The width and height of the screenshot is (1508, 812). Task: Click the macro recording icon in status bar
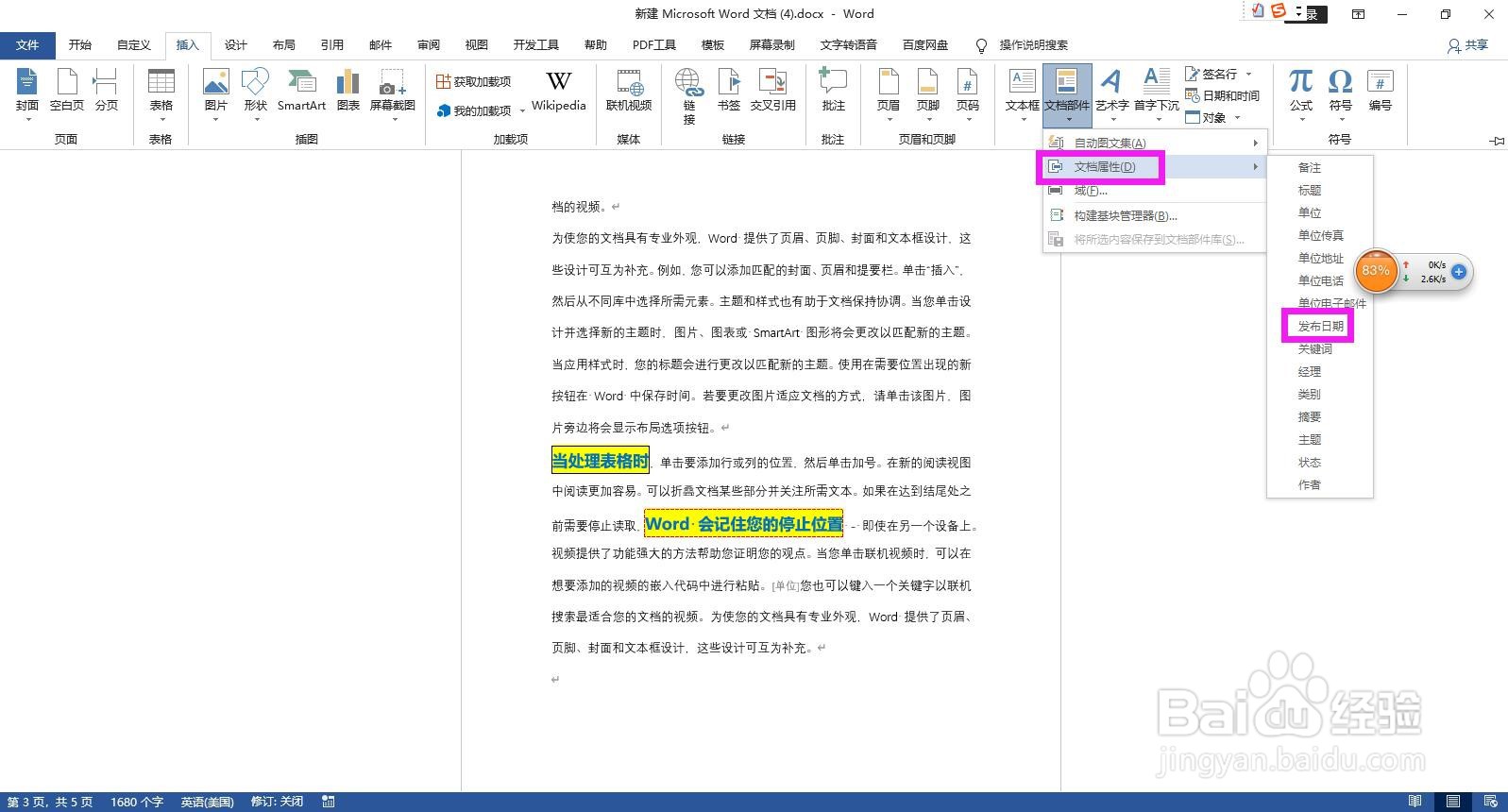(x=329, y=802)
